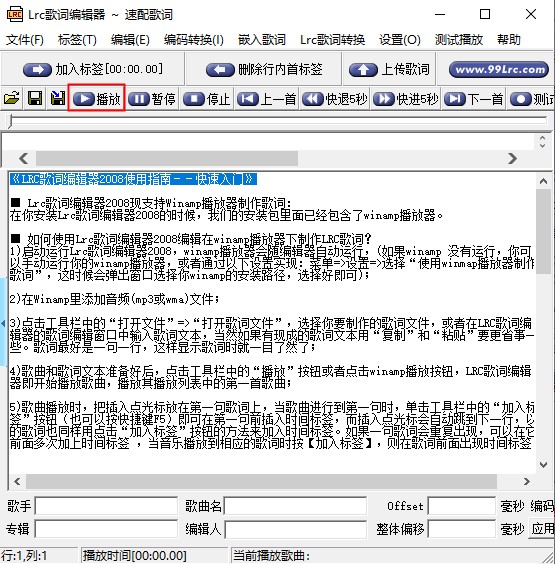Screen dimensions: 555x564
Task: Open the 测试播放 menu
Action: 459,40
